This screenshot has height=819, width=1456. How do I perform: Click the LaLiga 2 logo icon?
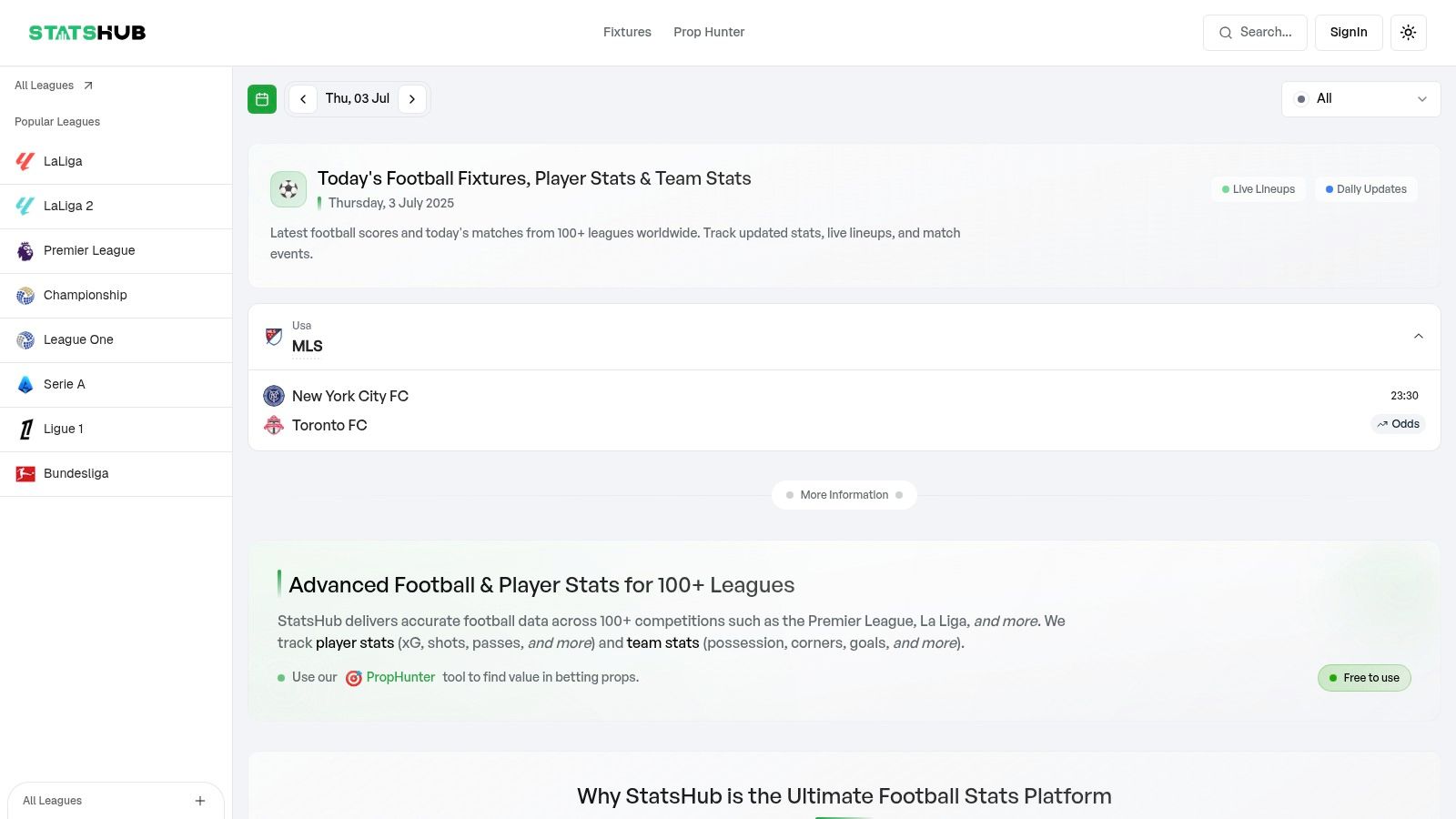tap(25, 206)
